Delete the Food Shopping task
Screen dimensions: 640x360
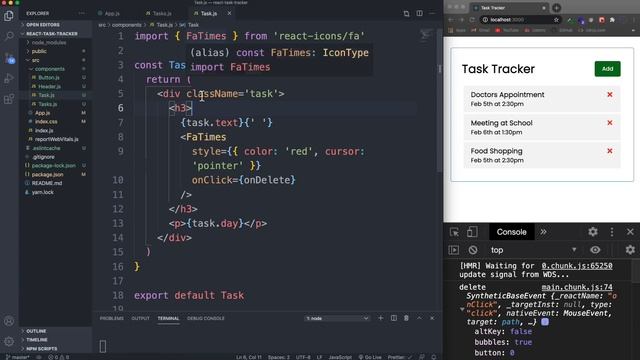point(610,151)
